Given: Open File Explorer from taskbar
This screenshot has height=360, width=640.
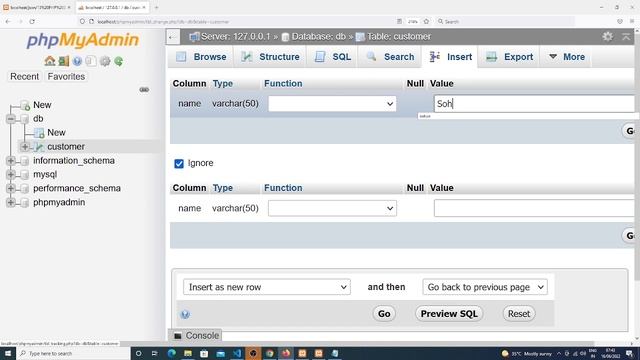Looking at the screenshot, I should (188, 353).
